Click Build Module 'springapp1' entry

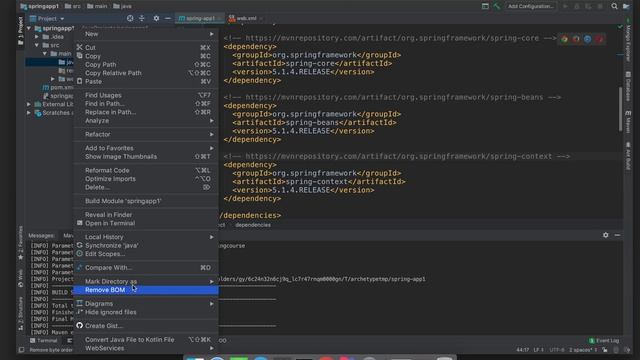click(x=146, y=201)
